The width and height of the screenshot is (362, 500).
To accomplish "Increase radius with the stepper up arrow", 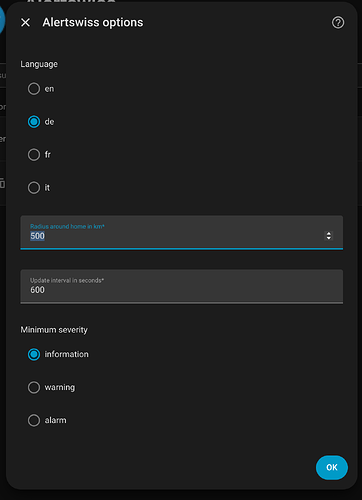I will 329,233.
